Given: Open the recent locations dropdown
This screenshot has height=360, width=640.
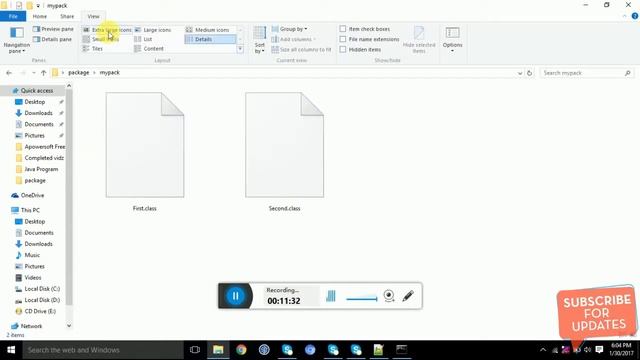Looking at the screenshot, I should (x=33, y=73).
